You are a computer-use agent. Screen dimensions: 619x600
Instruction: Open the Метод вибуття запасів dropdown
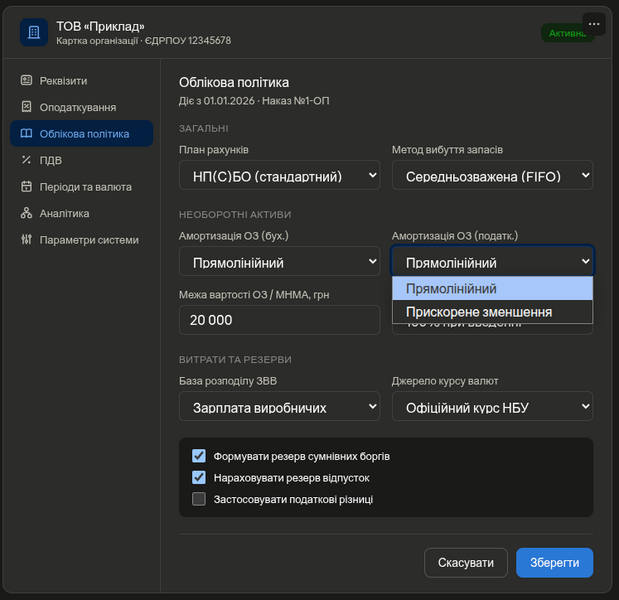click(492, 175)
